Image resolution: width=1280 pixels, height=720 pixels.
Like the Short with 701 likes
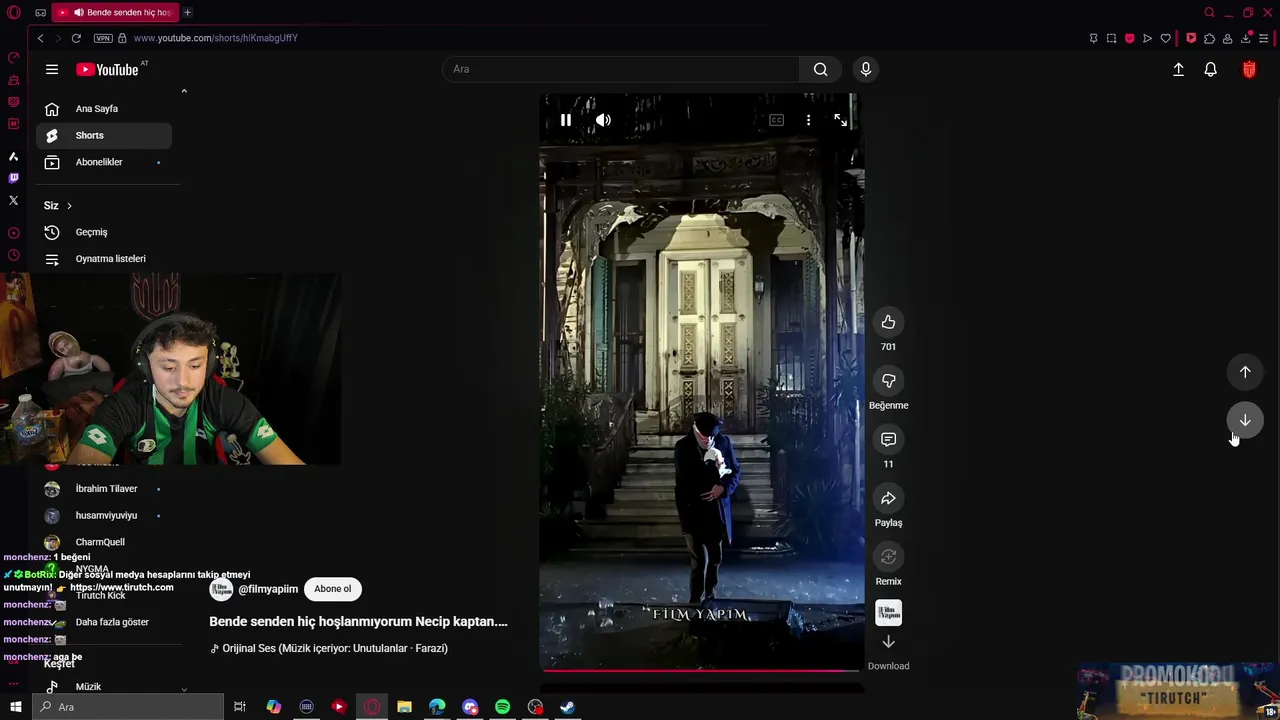click(888, 322)
